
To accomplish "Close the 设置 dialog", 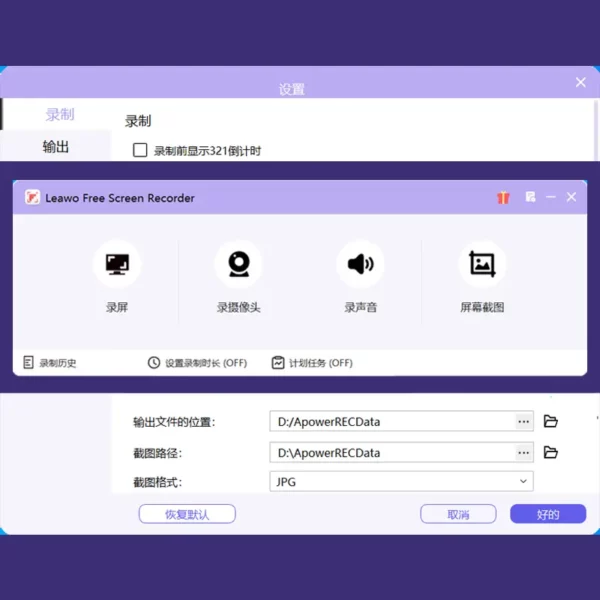I will click(580, 82).
